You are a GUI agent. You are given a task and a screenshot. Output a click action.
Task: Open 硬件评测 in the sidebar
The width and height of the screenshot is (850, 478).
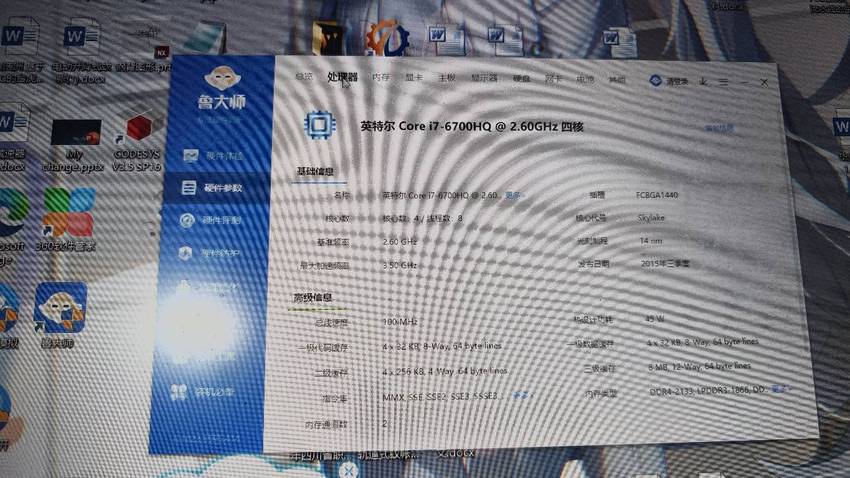(211, 221)
